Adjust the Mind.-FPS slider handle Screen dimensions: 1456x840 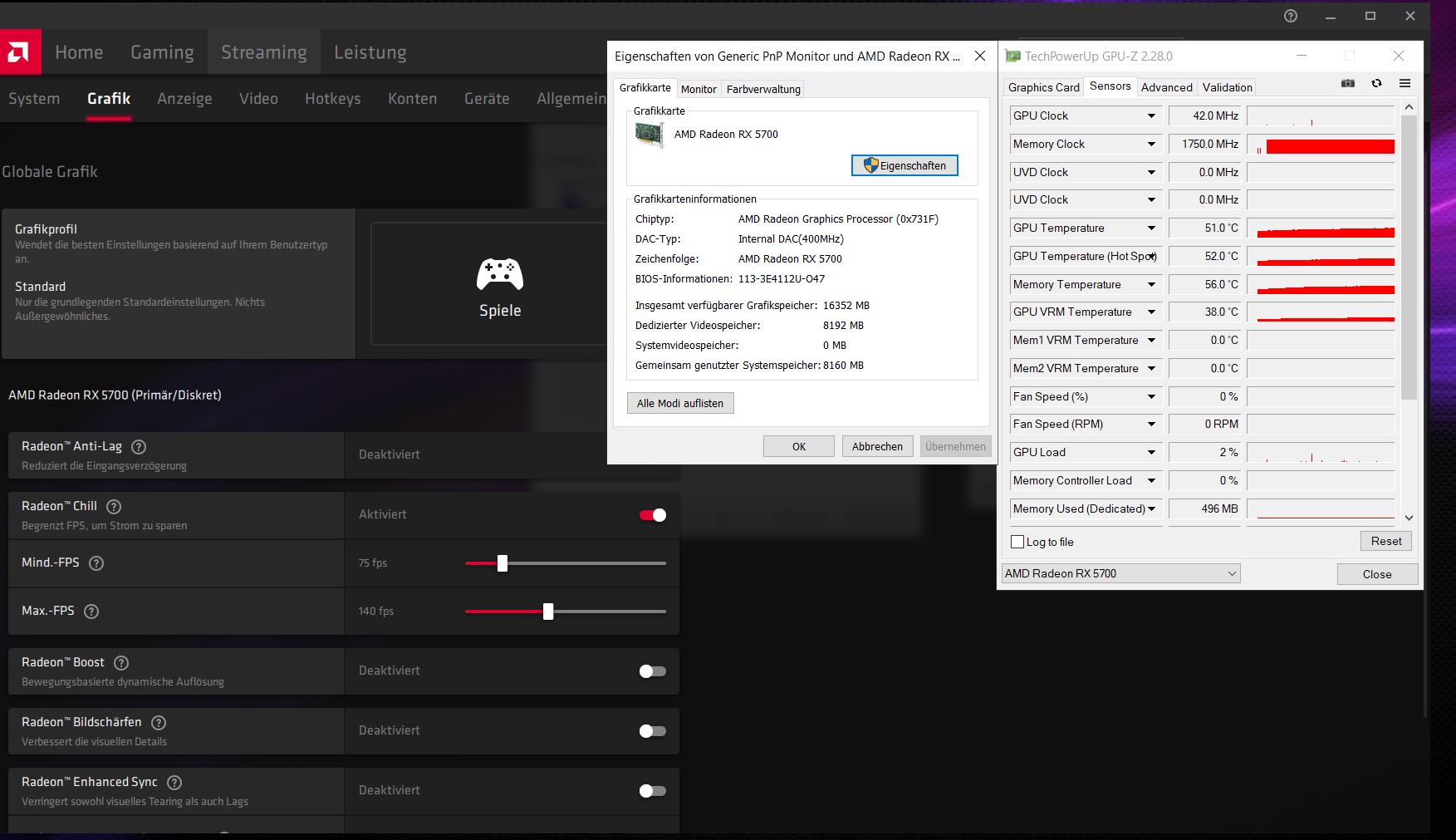(x=502, y=563)
